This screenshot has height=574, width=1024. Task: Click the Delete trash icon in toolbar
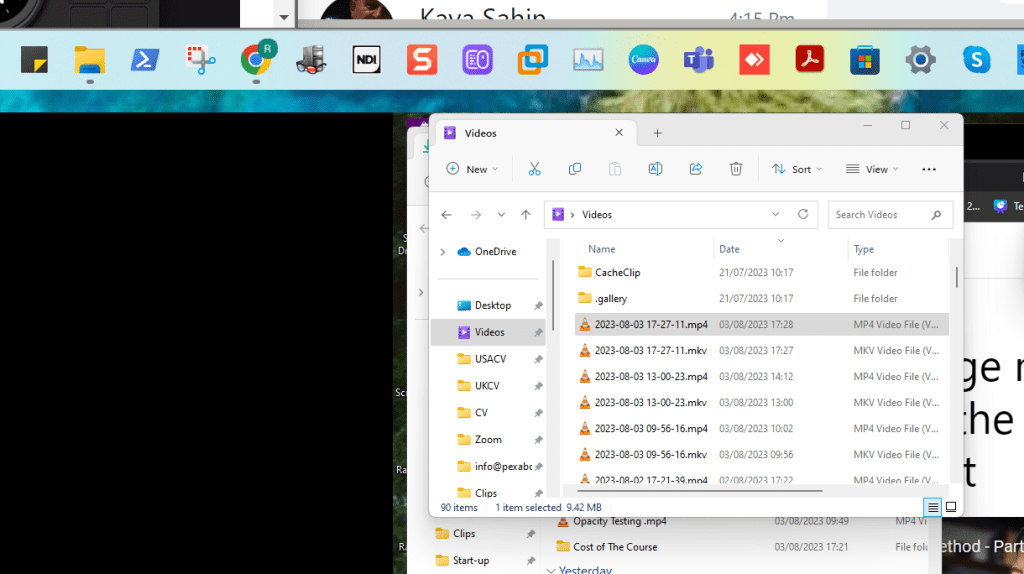(x=736, y=169)
